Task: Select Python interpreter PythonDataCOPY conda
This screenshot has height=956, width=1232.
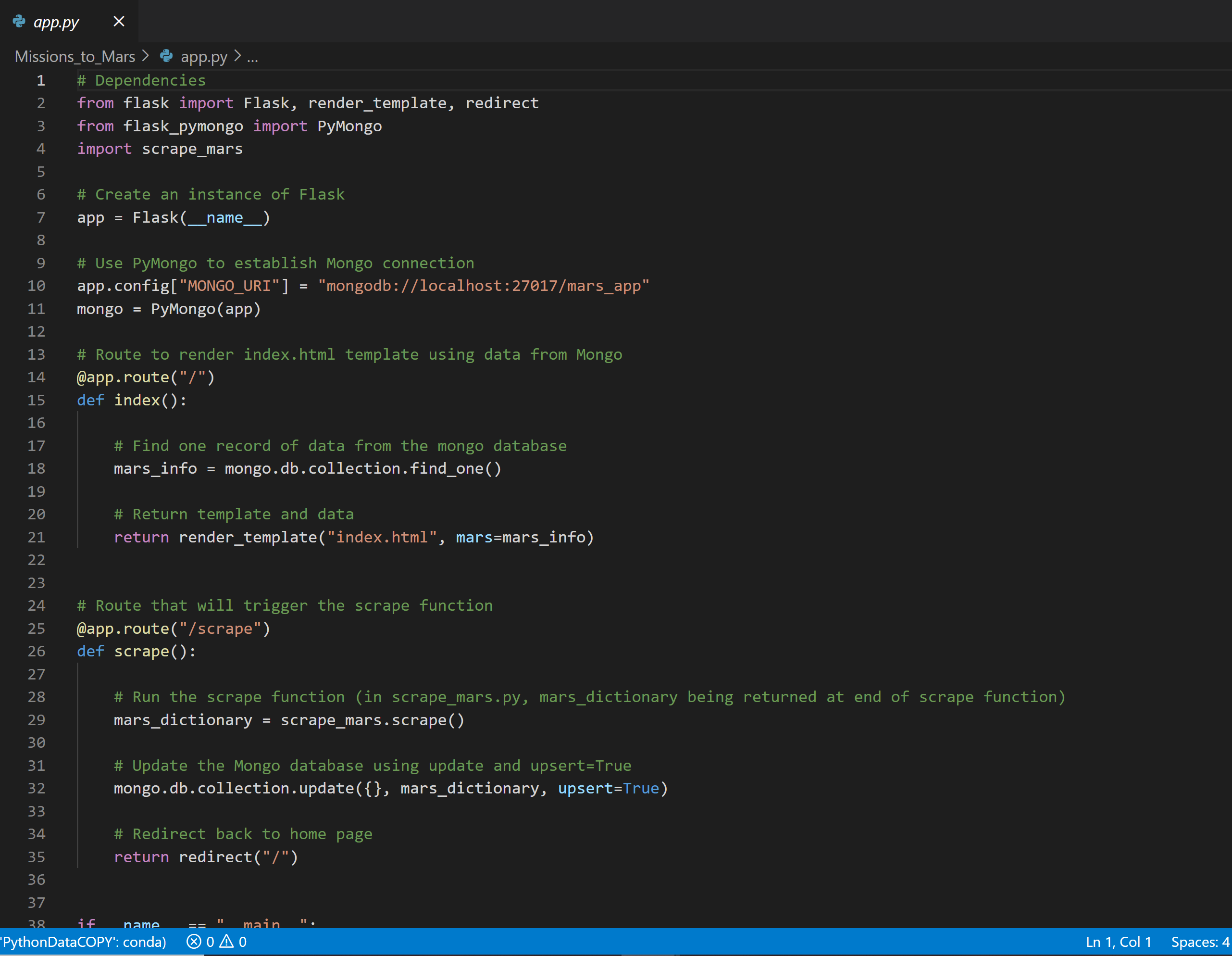Action: pos(84,942)
